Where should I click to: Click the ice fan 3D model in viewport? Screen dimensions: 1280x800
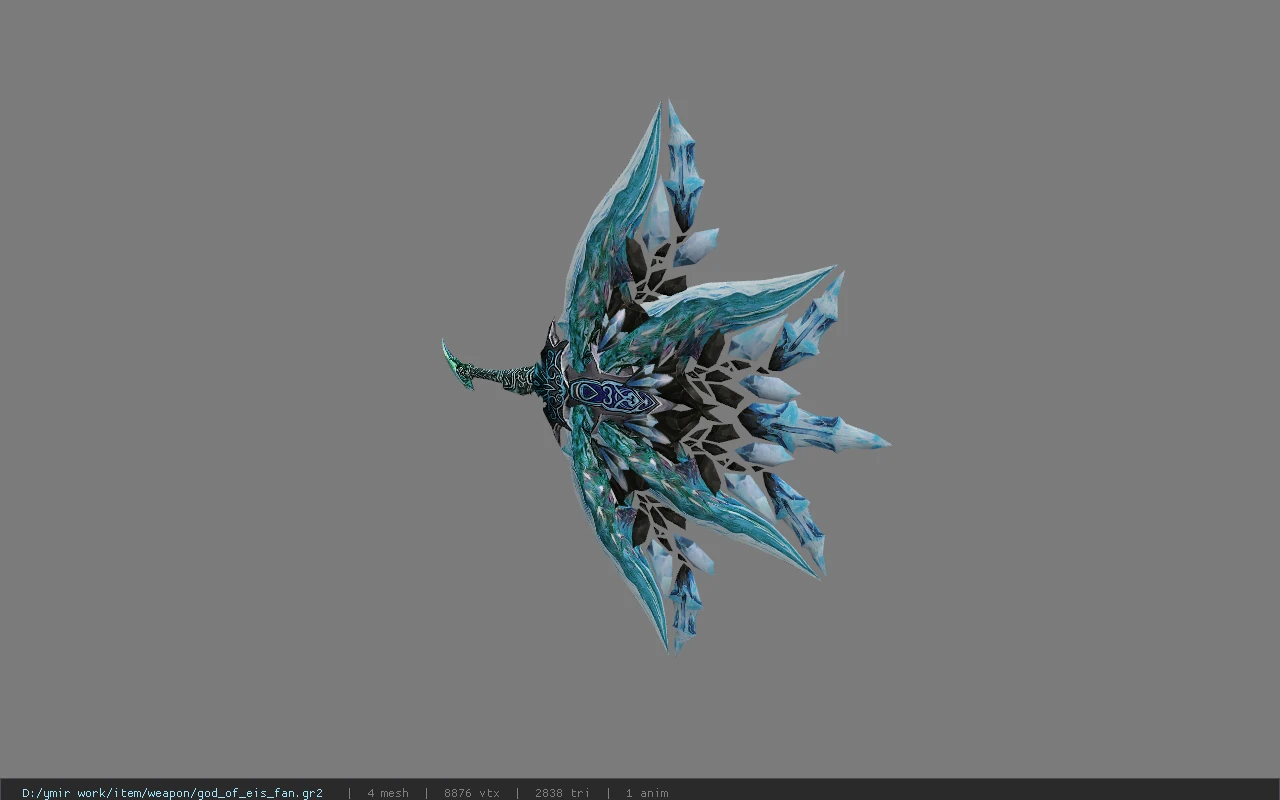point(665,377)
